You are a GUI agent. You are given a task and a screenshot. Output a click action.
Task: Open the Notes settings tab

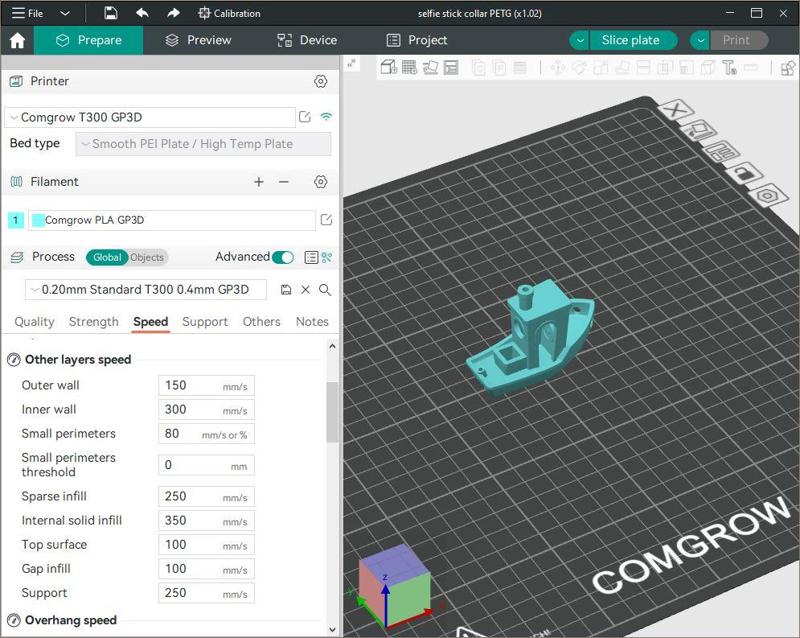[312, 322]
